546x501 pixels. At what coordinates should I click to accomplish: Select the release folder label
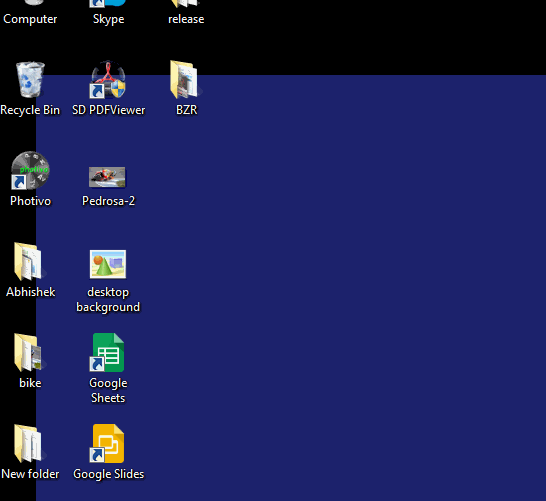186,19
